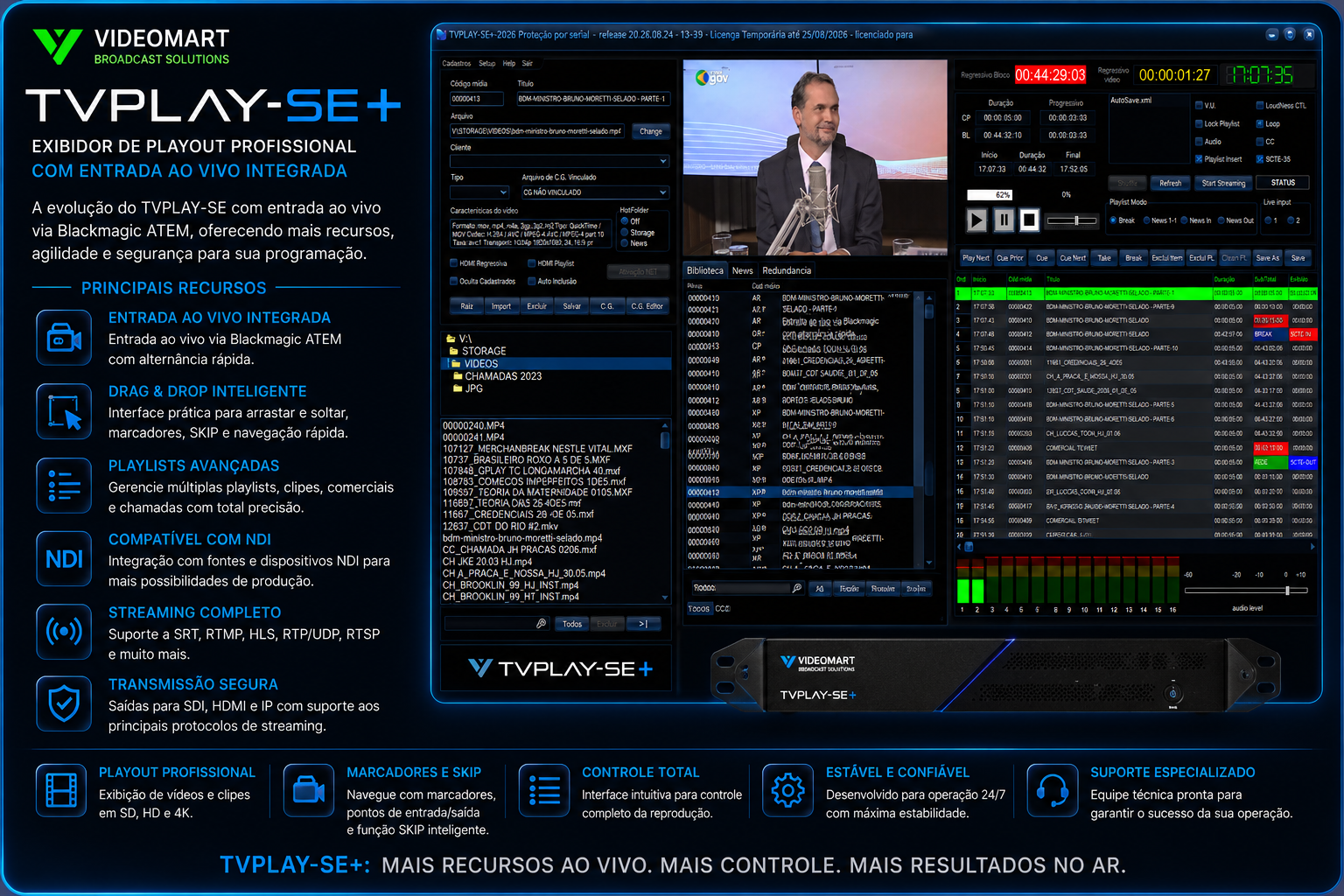Toggle the Lock Playlist checkbox
This screenshot has width=1344, height=896.
coord(1199,123)
